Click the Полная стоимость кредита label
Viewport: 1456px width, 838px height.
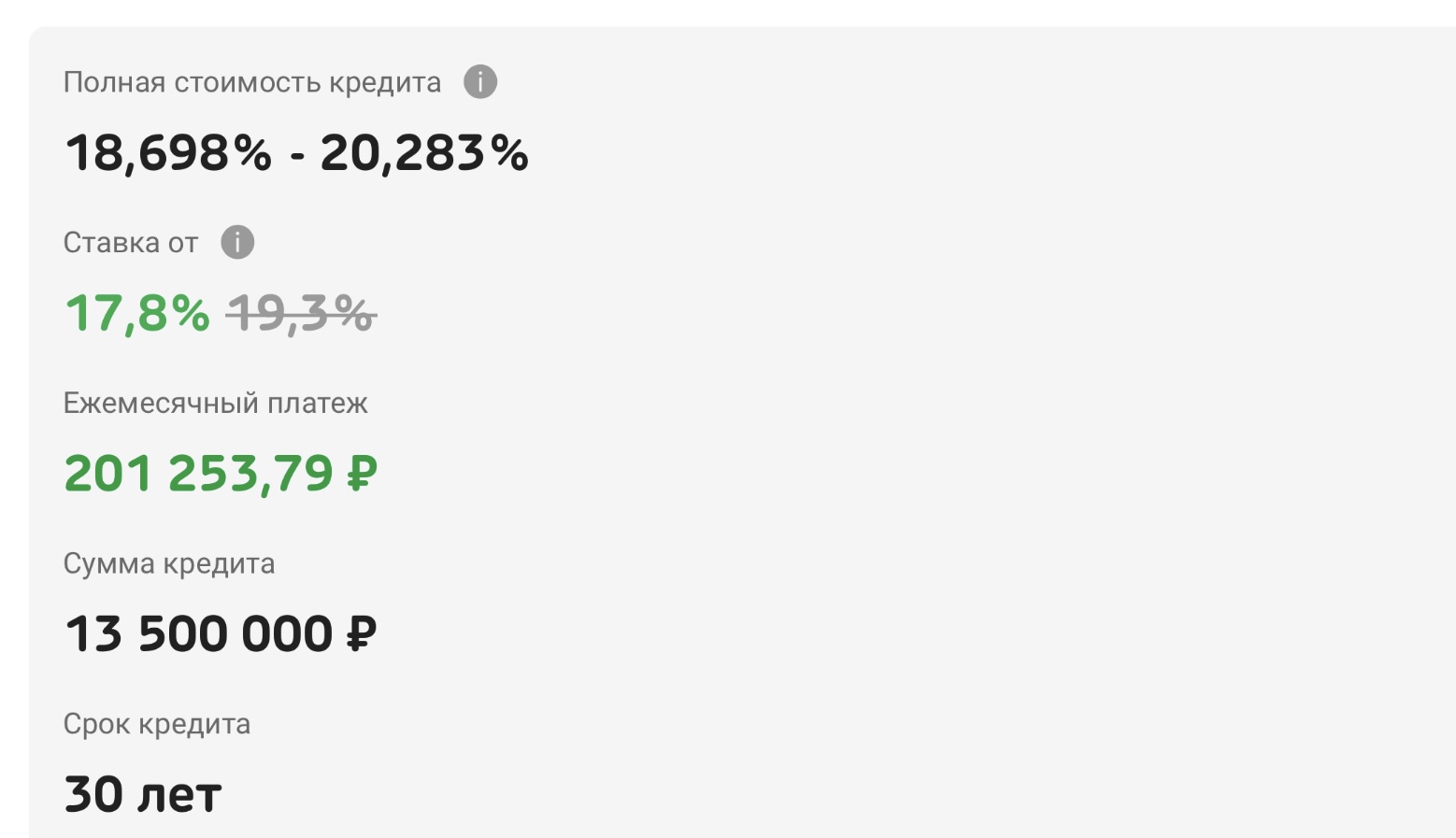tap(252, 83)
